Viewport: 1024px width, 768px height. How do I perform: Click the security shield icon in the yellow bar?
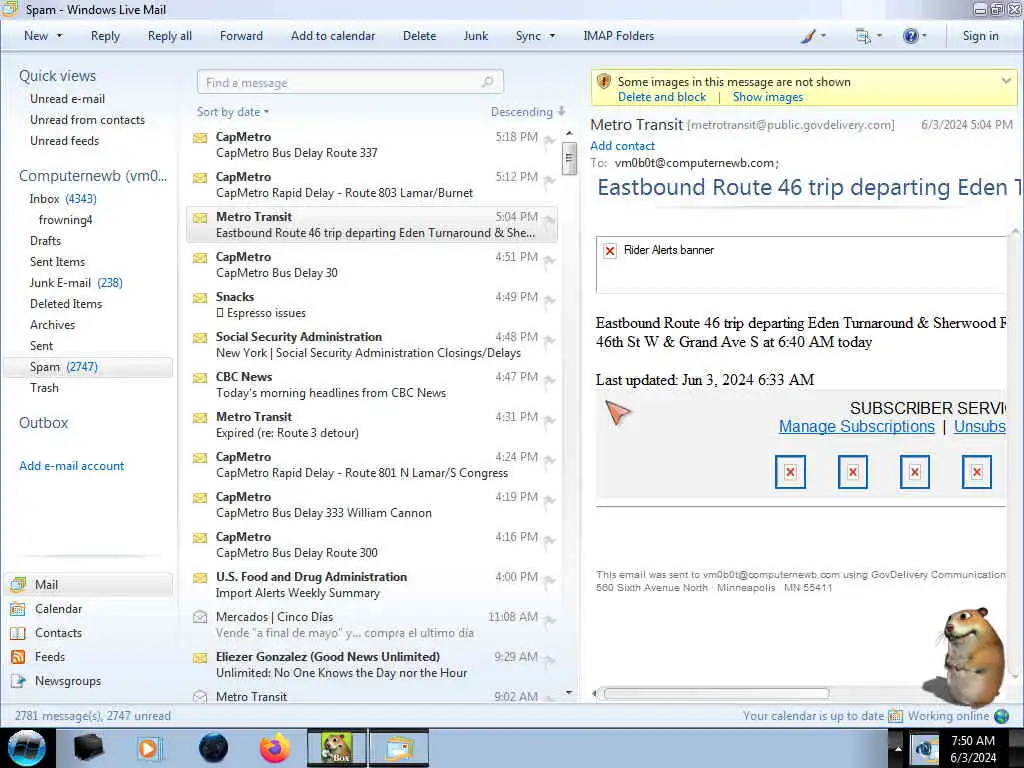[604, 82]
